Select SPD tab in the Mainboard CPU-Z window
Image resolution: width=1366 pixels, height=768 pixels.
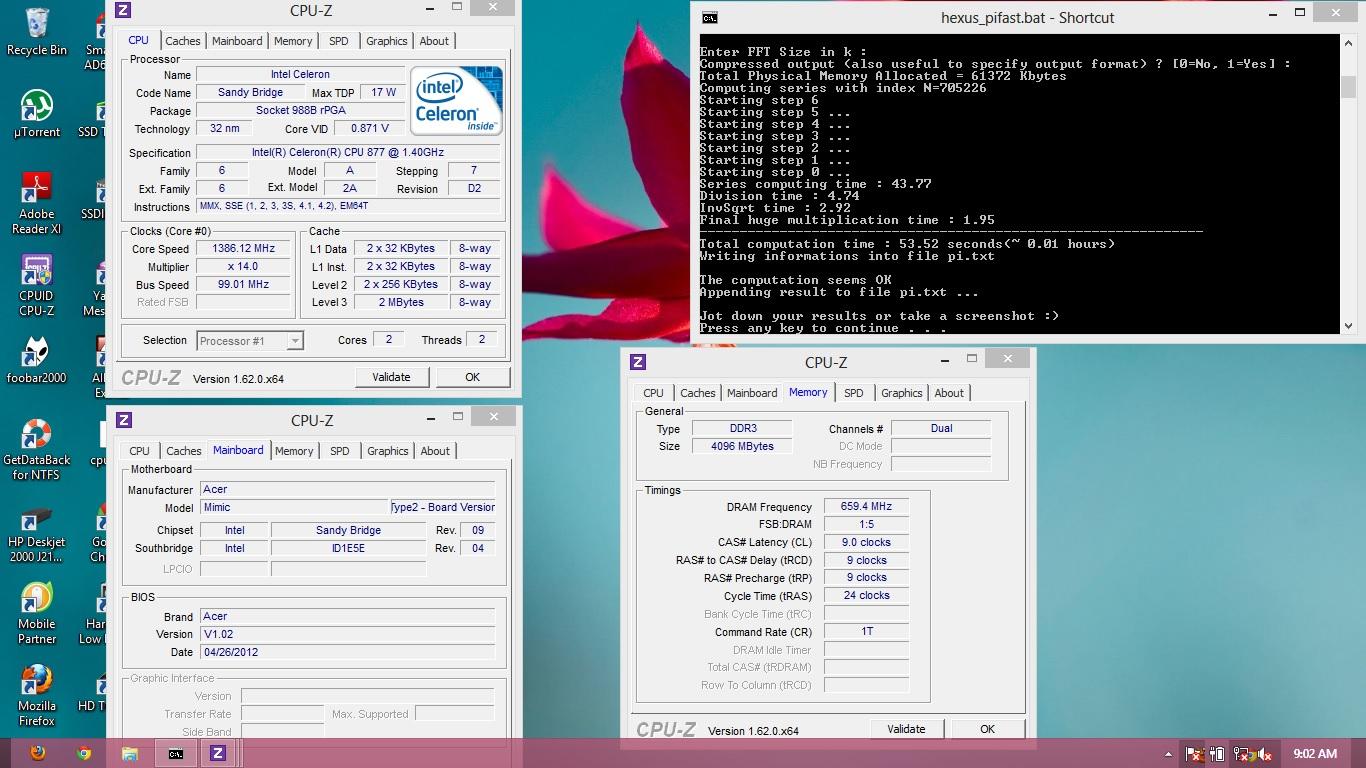pos(340,451)
